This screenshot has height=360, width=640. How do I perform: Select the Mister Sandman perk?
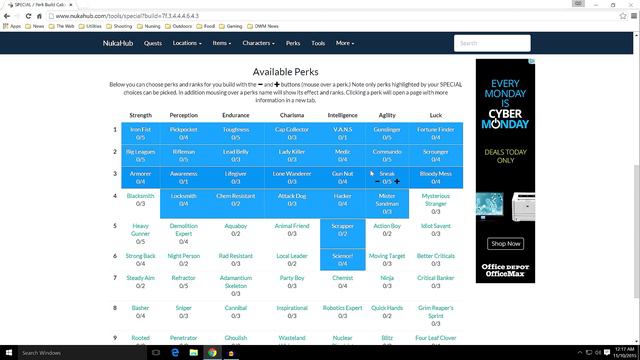coord(387,200)
